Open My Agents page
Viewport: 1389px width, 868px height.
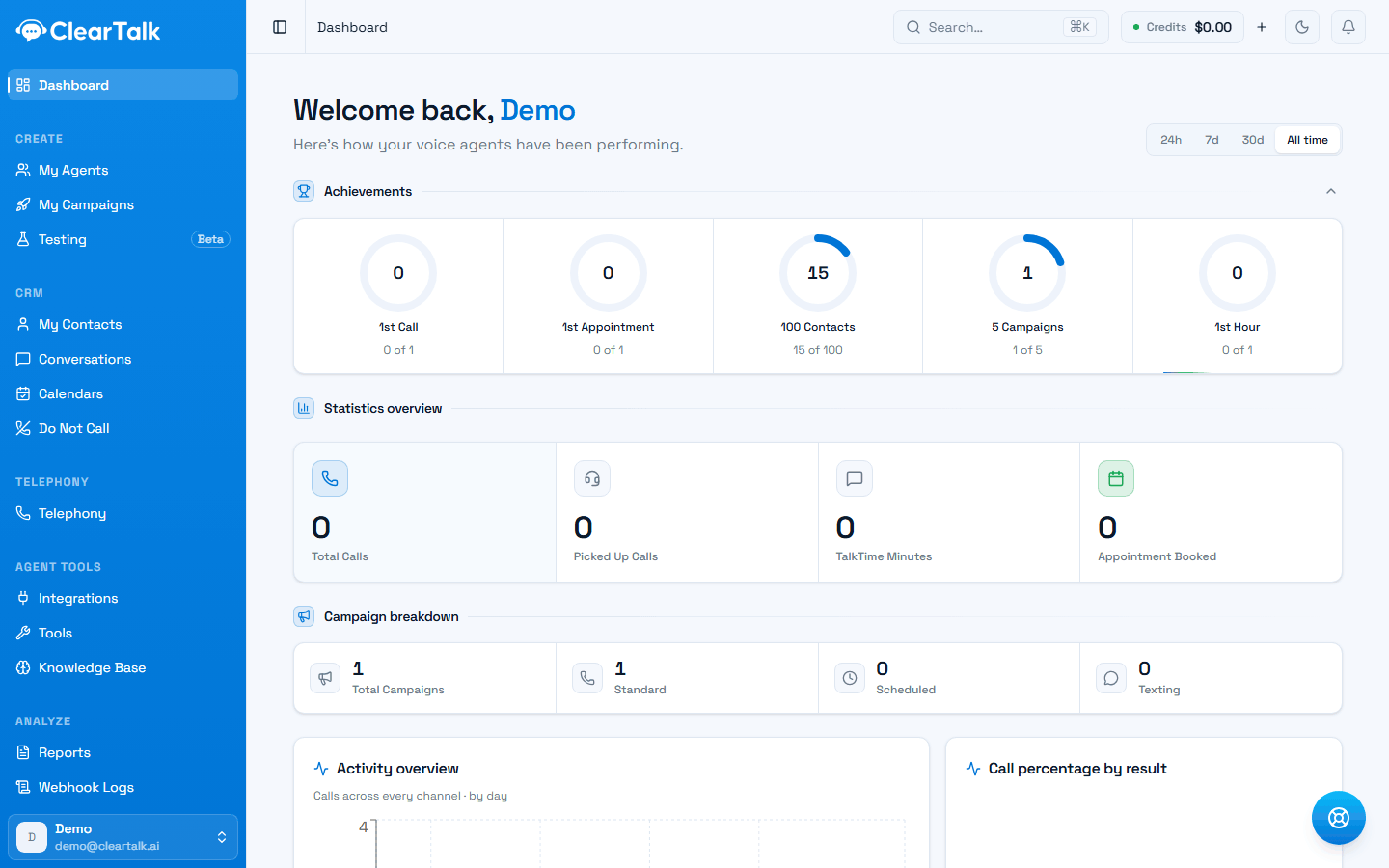[x=123, y=170]
